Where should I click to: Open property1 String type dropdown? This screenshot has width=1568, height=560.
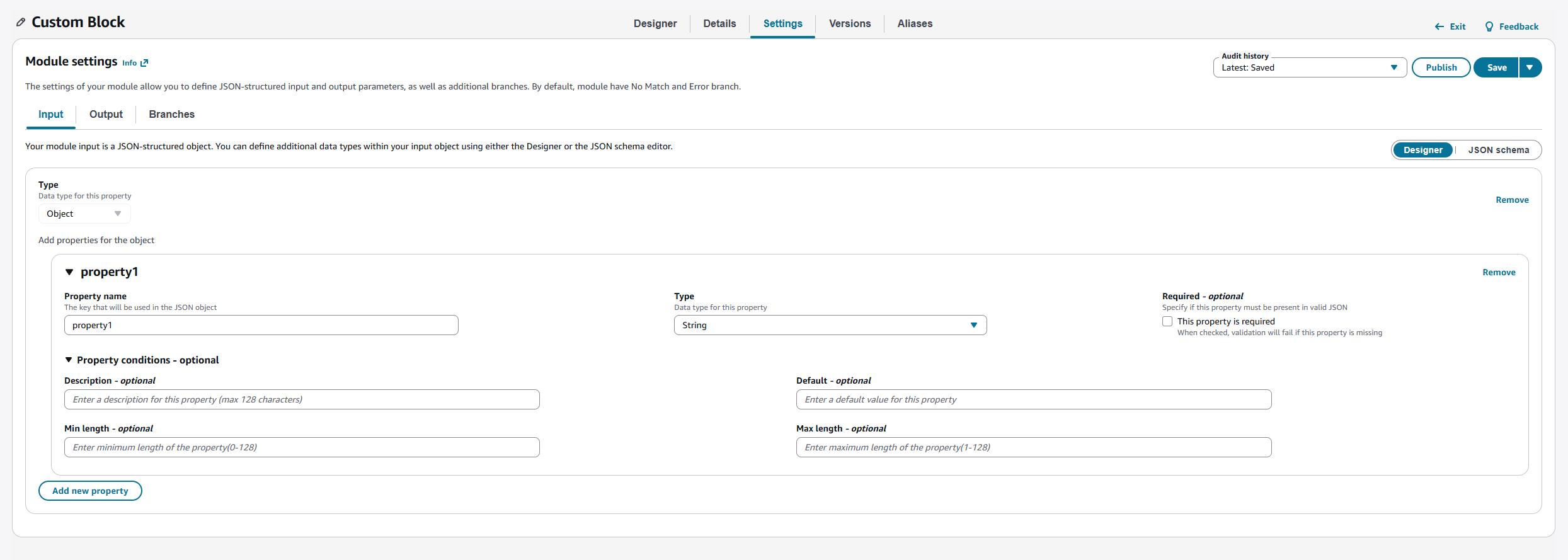830,325
